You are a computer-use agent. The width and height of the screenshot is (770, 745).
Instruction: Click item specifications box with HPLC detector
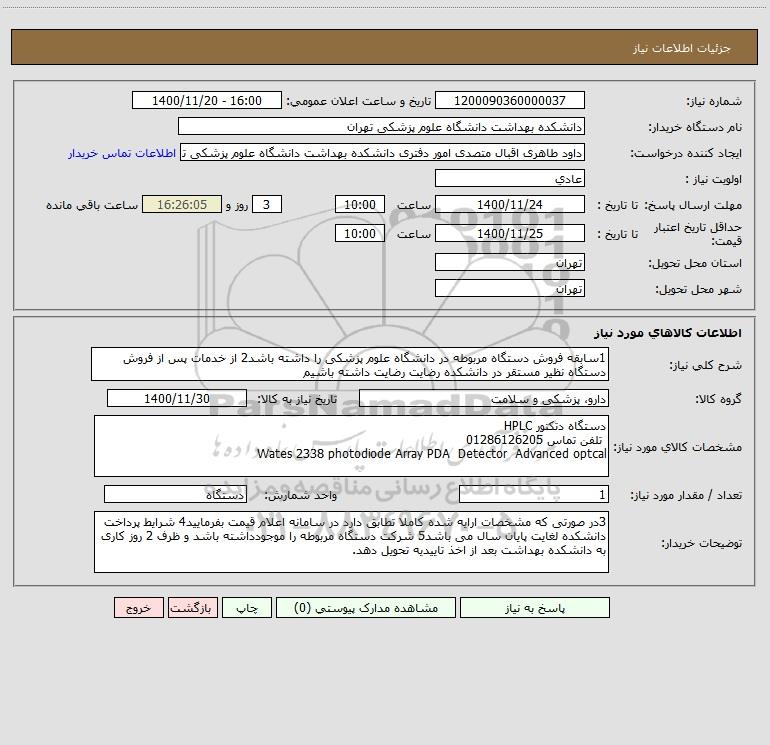pos(351,446)
